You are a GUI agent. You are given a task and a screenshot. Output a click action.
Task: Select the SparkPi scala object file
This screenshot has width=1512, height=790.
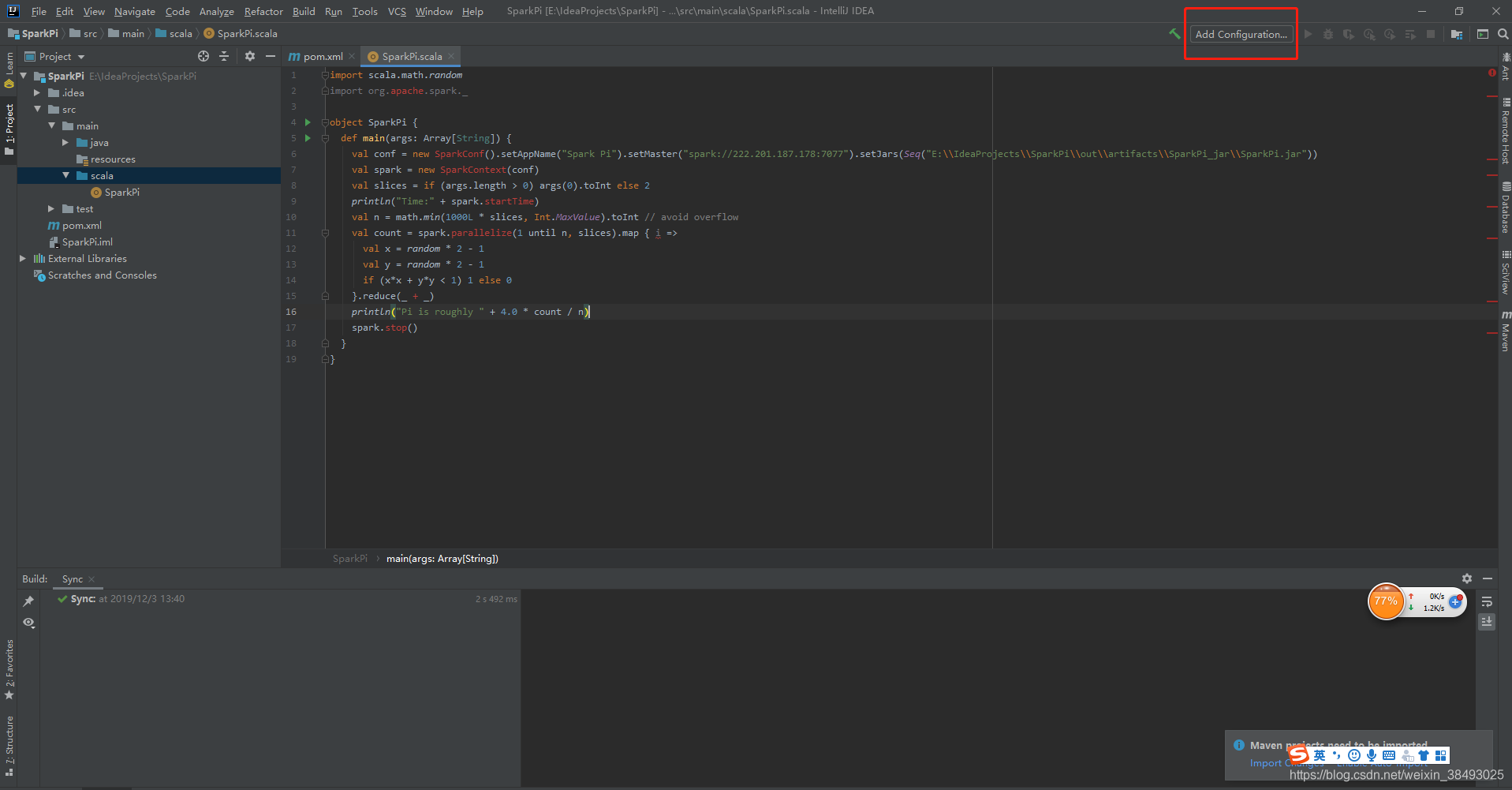pyautogui.click(x=115, y=192)
